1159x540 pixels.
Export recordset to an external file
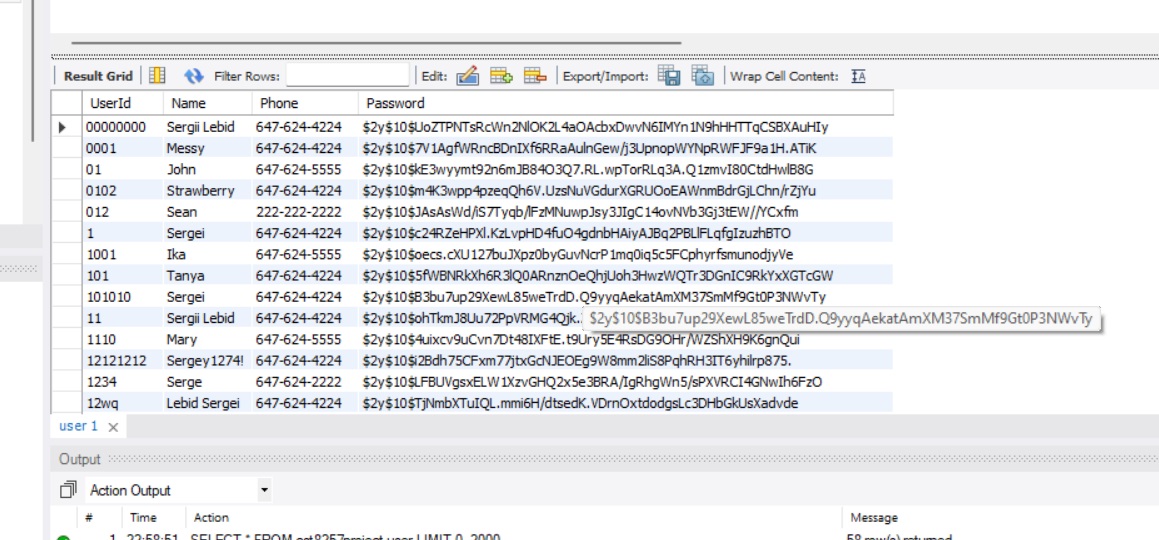click(x=669, y=76)
